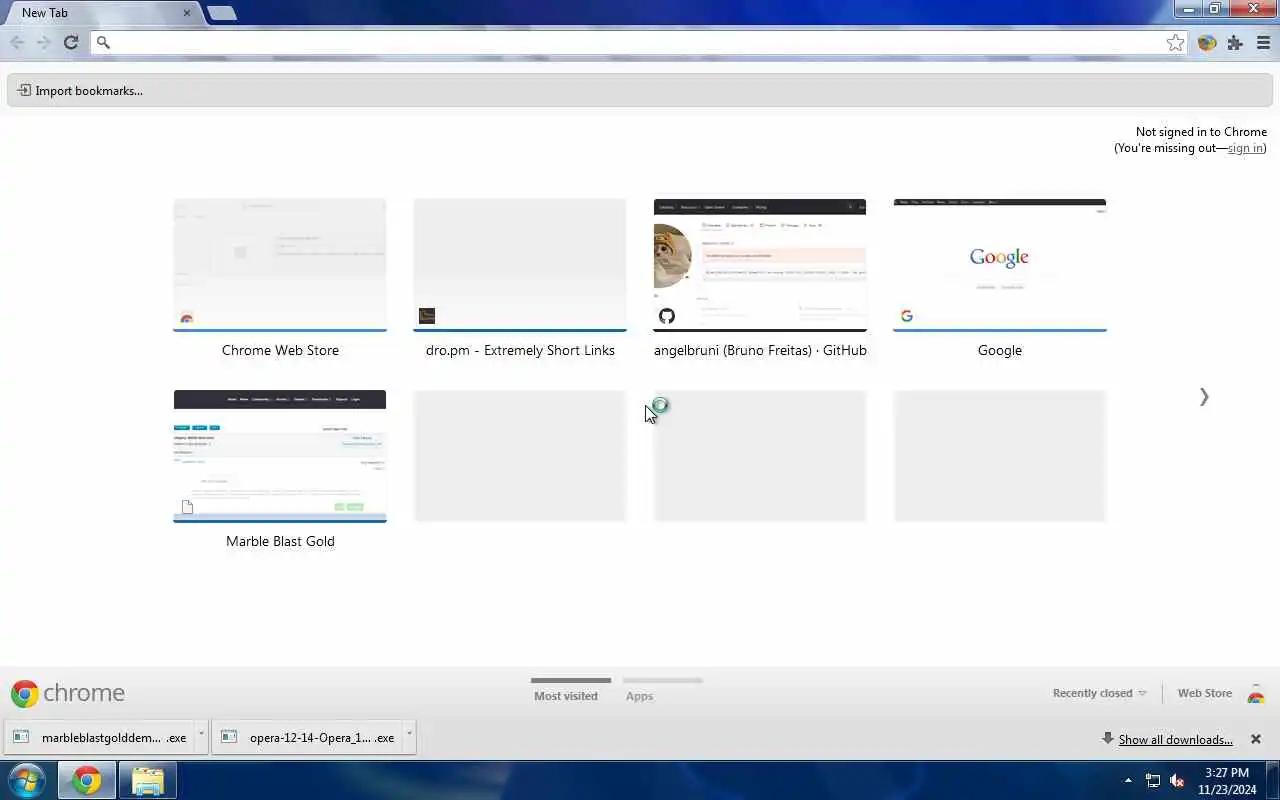
Task: Click the search magnifier in the address bar
Action: [103, 42]
